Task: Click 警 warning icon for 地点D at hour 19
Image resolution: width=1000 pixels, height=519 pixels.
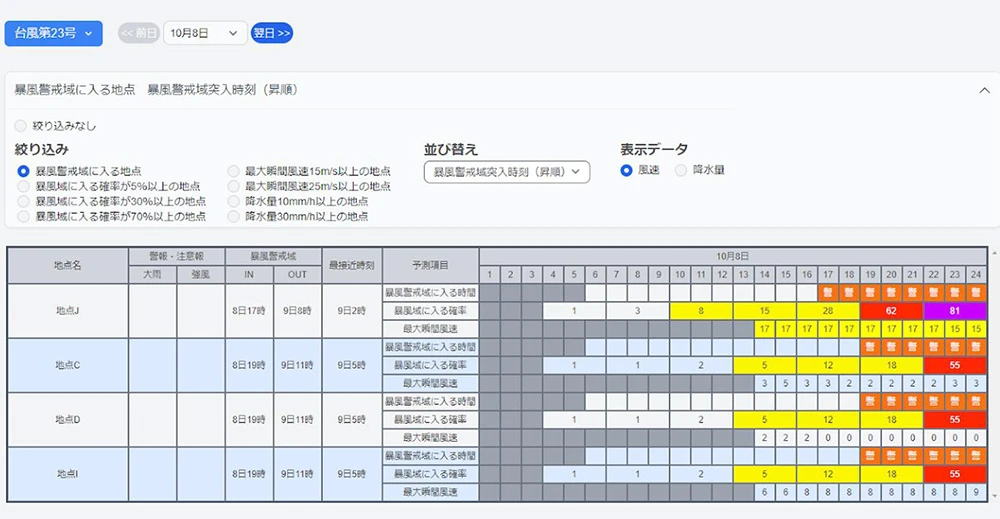Action: point(870,401)
